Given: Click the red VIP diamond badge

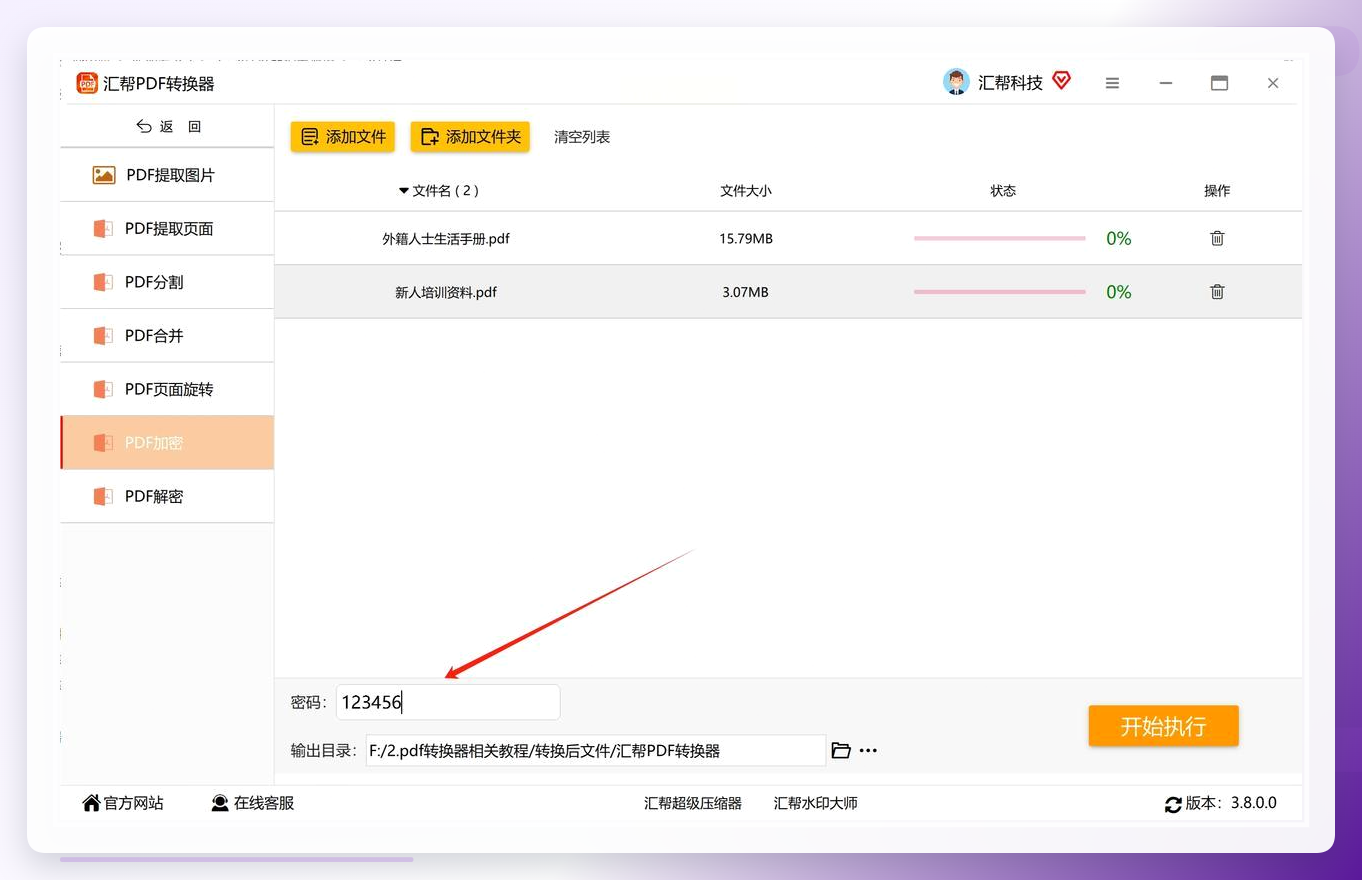Looking at the screenshot, I should 1062,80.
